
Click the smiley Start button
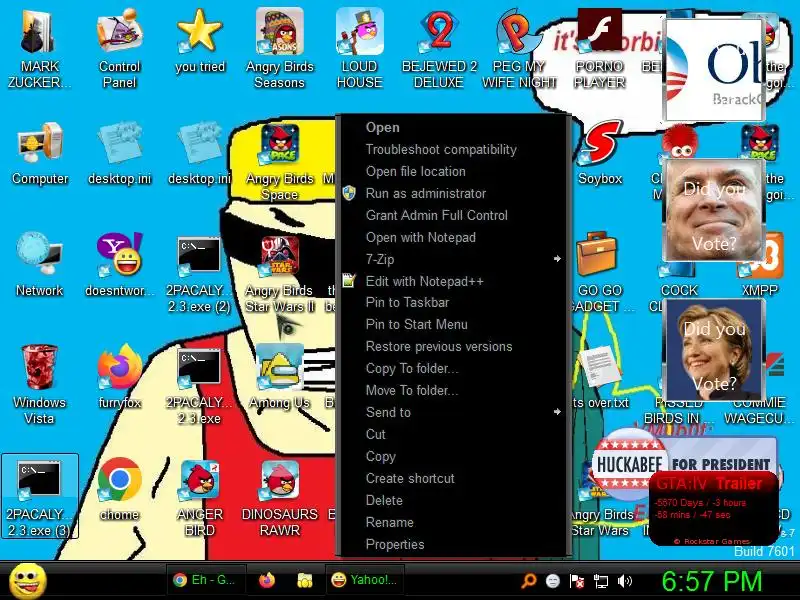(28, 581)
